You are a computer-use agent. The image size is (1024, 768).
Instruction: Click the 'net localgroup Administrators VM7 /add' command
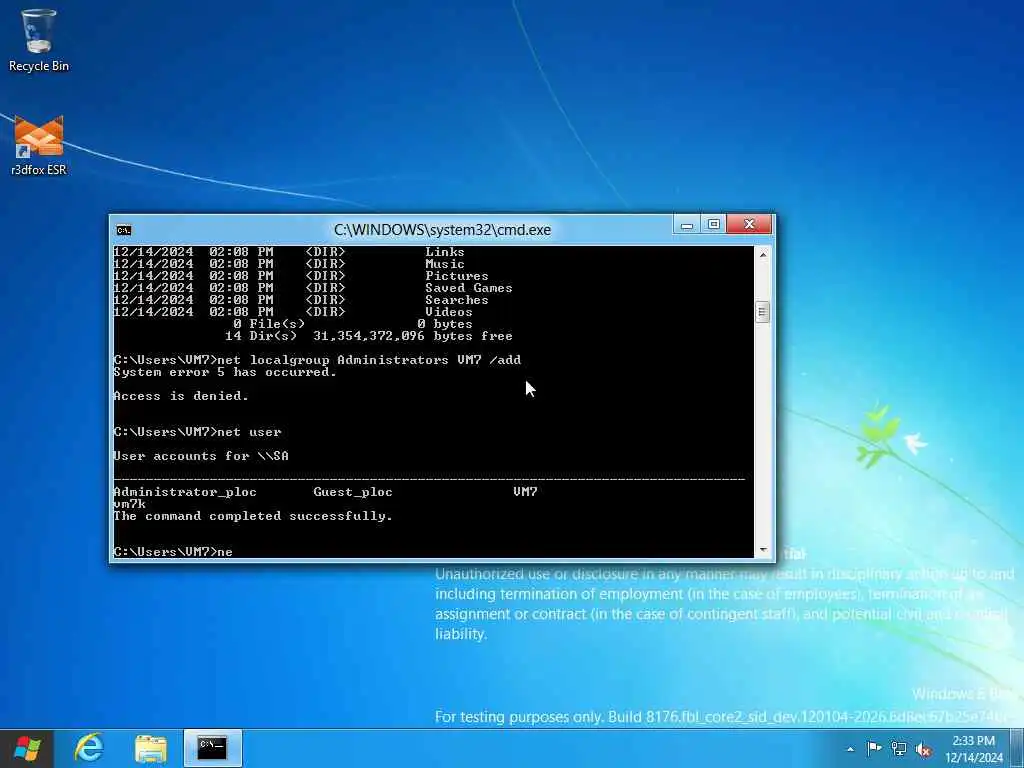[x=369, y=360]
